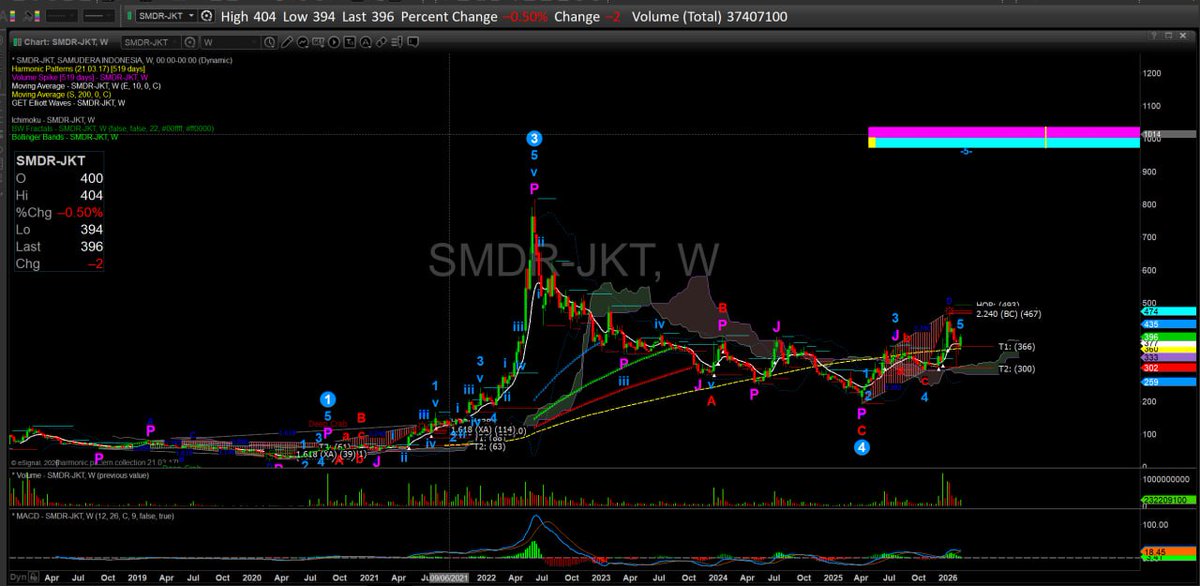The width and height of the screenshot is (1200, 586).
Task: Open the link/attach chart icon
Action: pos(381,42)
